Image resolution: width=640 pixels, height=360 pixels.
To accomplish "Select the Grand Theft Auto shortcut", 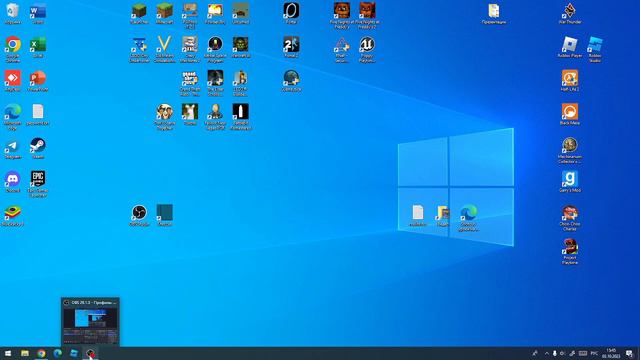I will click(190, 83).
